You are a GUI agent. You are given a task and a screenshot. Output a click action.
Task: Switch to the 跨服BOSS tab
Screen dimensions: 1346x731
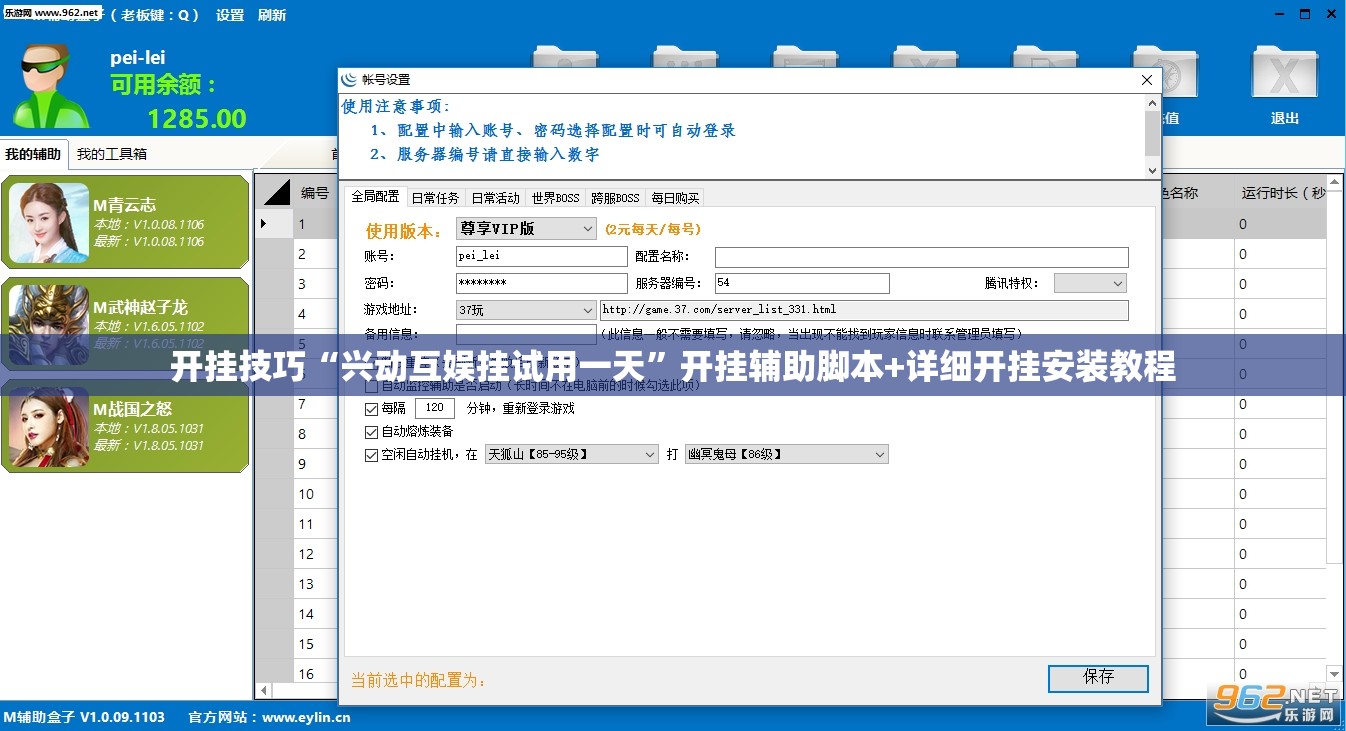click(x=615, y=198)
